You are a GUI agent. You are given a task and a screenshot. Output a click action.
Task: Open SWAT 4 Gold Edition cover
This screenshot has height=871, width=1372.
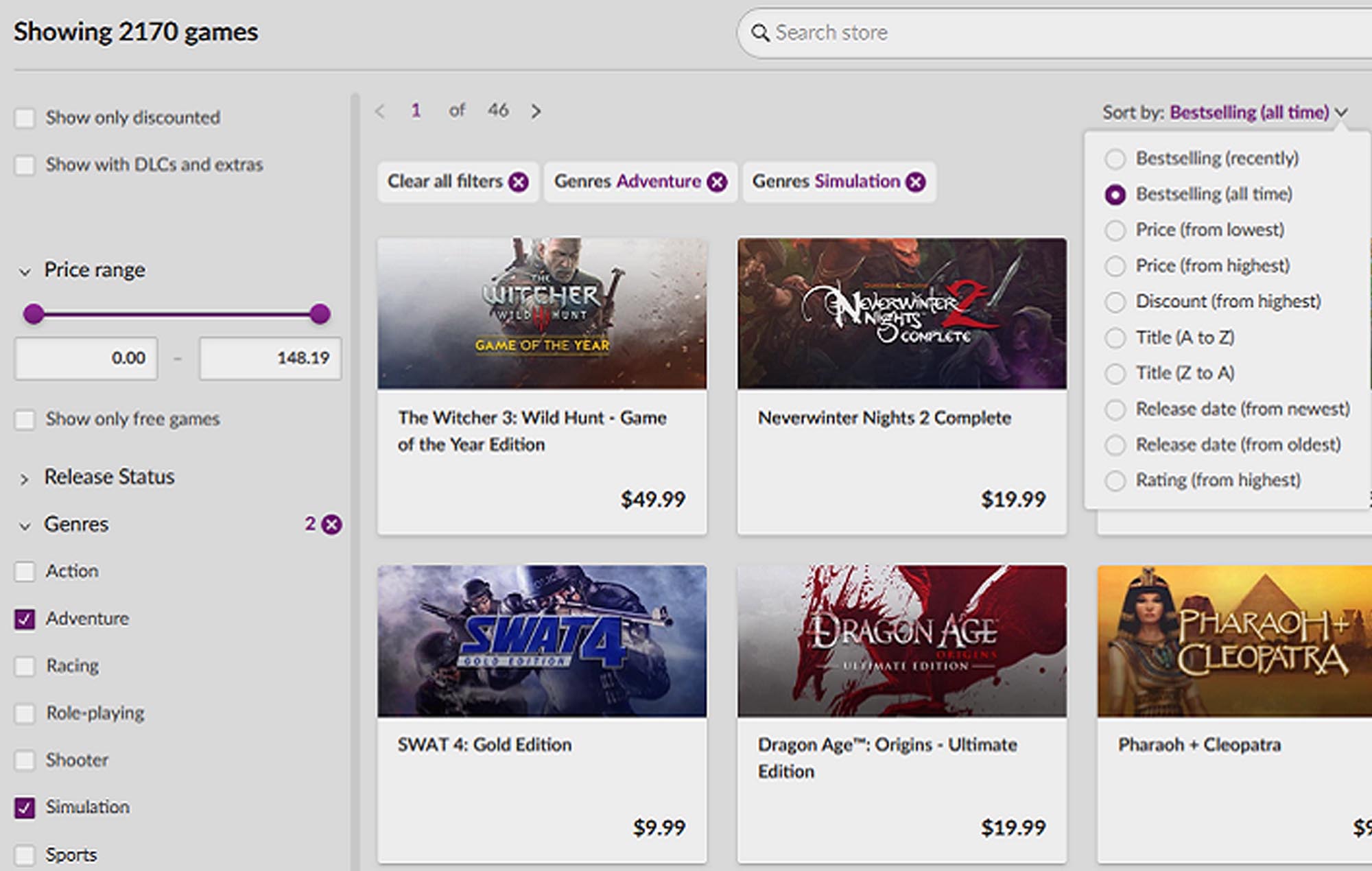pyautogui.click(x=542, y=641)
